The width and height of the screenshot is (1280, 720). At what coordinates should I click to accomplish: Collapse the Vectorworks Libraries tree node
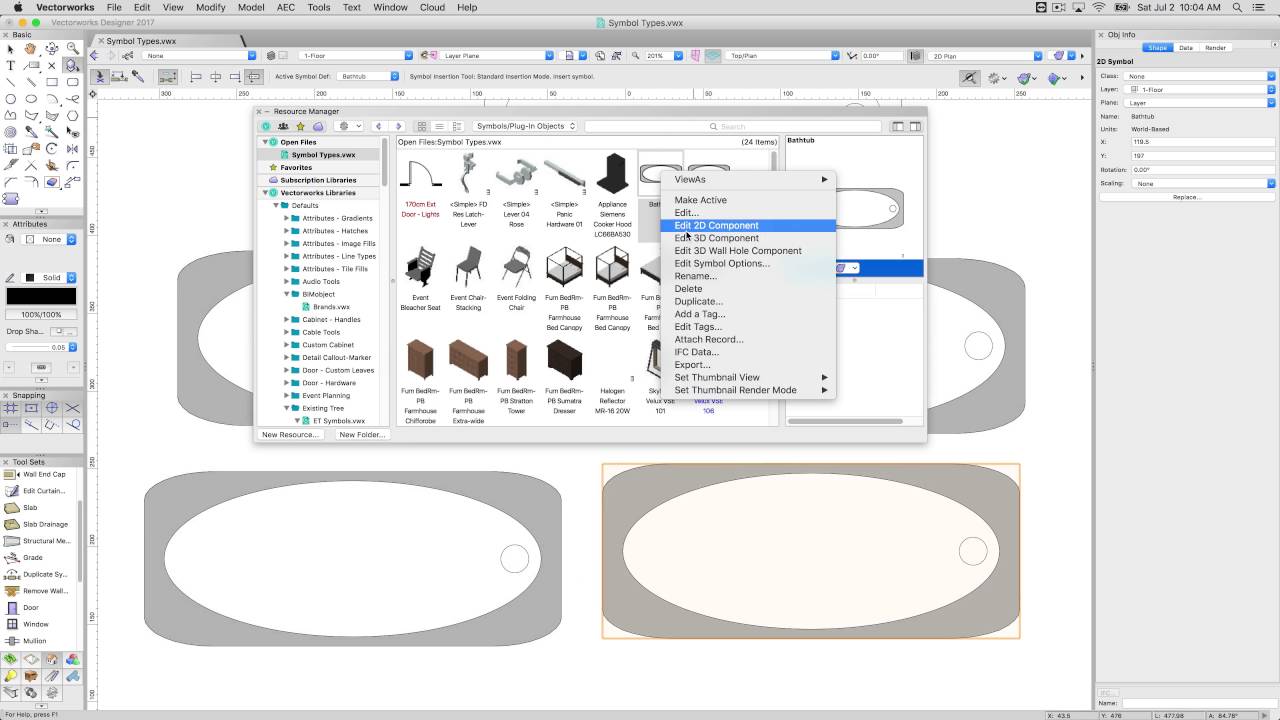point(266,193)
